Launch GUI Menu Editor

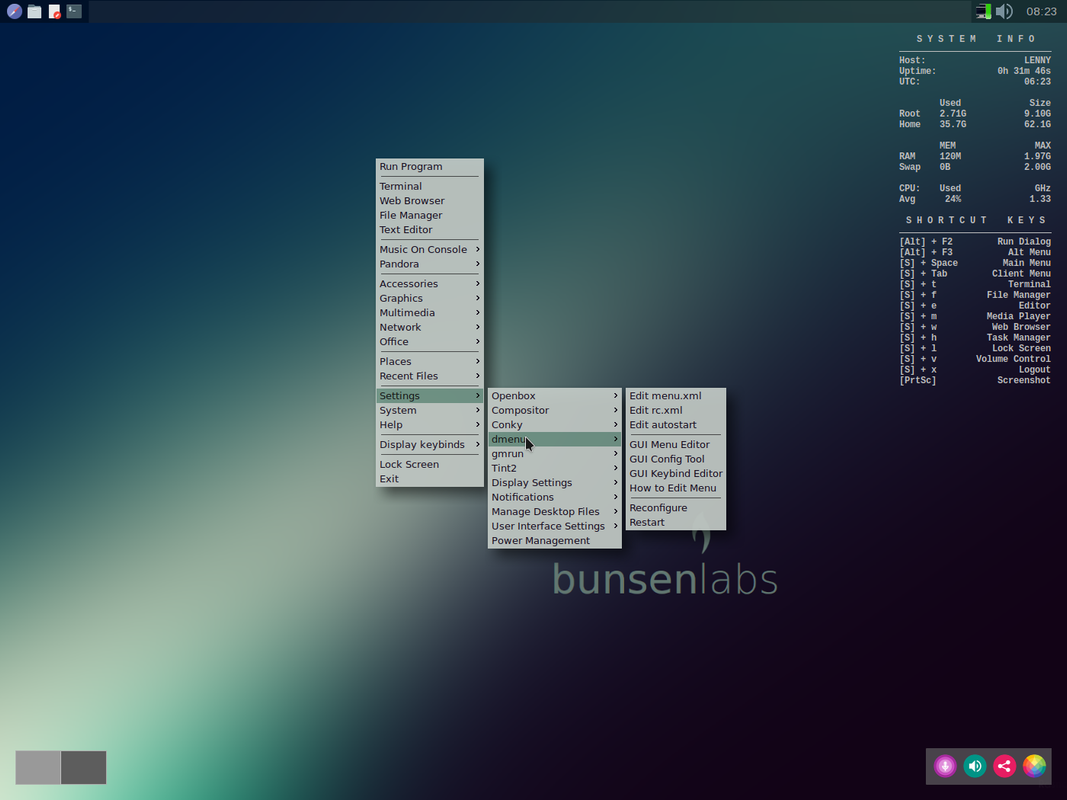pos(676,444)
